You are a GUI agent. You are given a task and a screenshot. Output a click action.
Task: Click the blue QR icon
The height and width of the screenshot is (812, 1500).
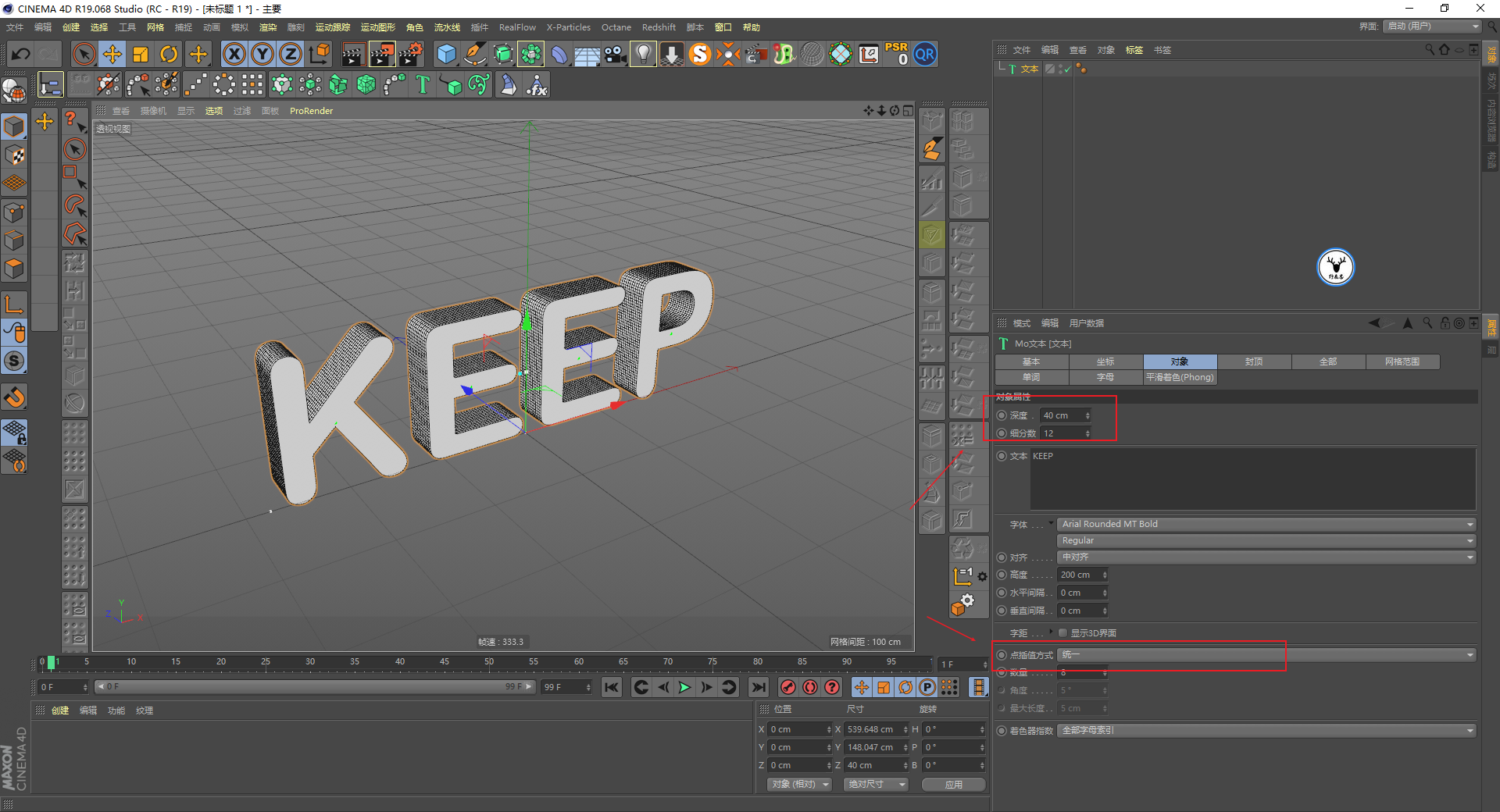point(925,55)
